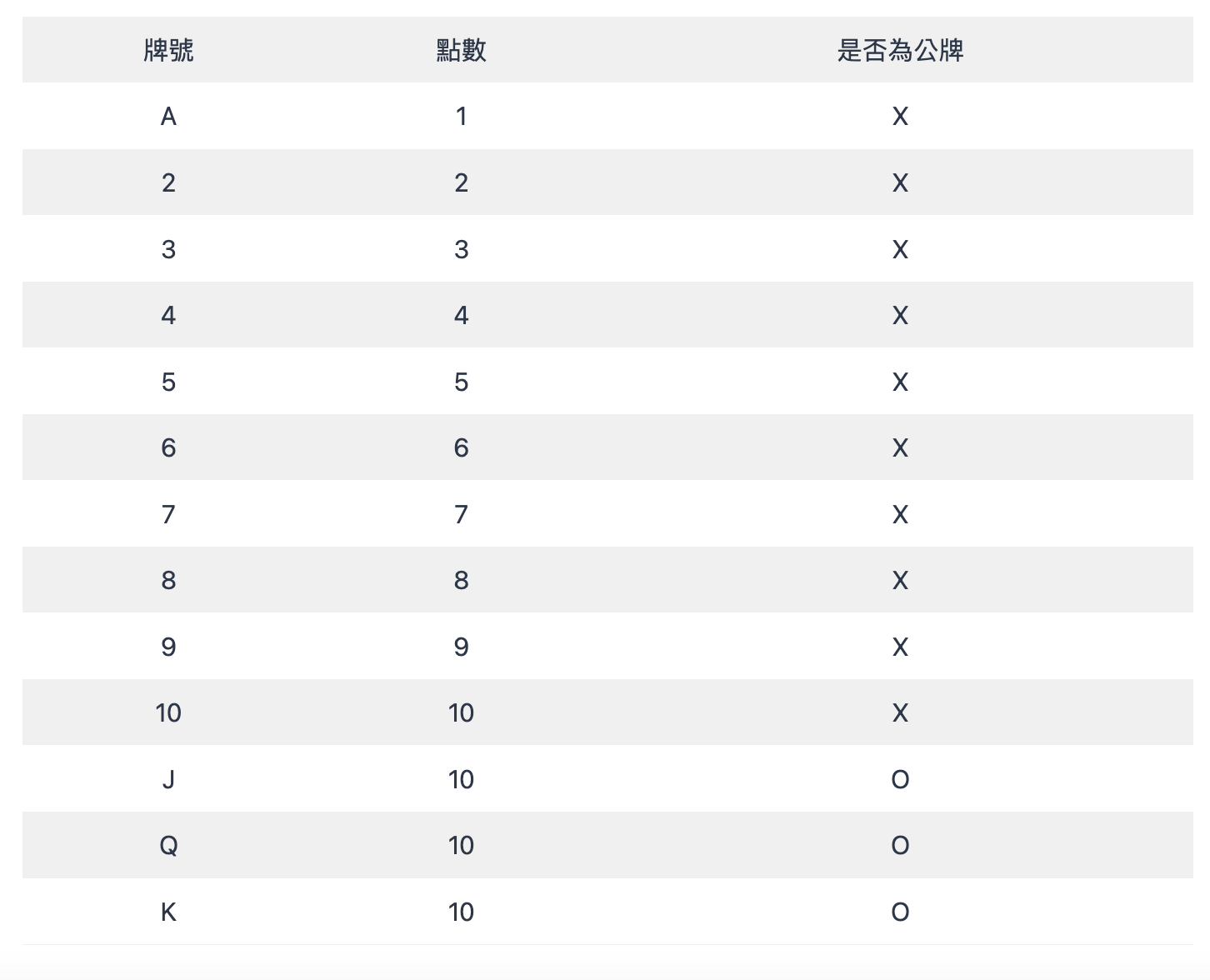
Task: Click the X mark in card A's row
Action: [900, 117]
